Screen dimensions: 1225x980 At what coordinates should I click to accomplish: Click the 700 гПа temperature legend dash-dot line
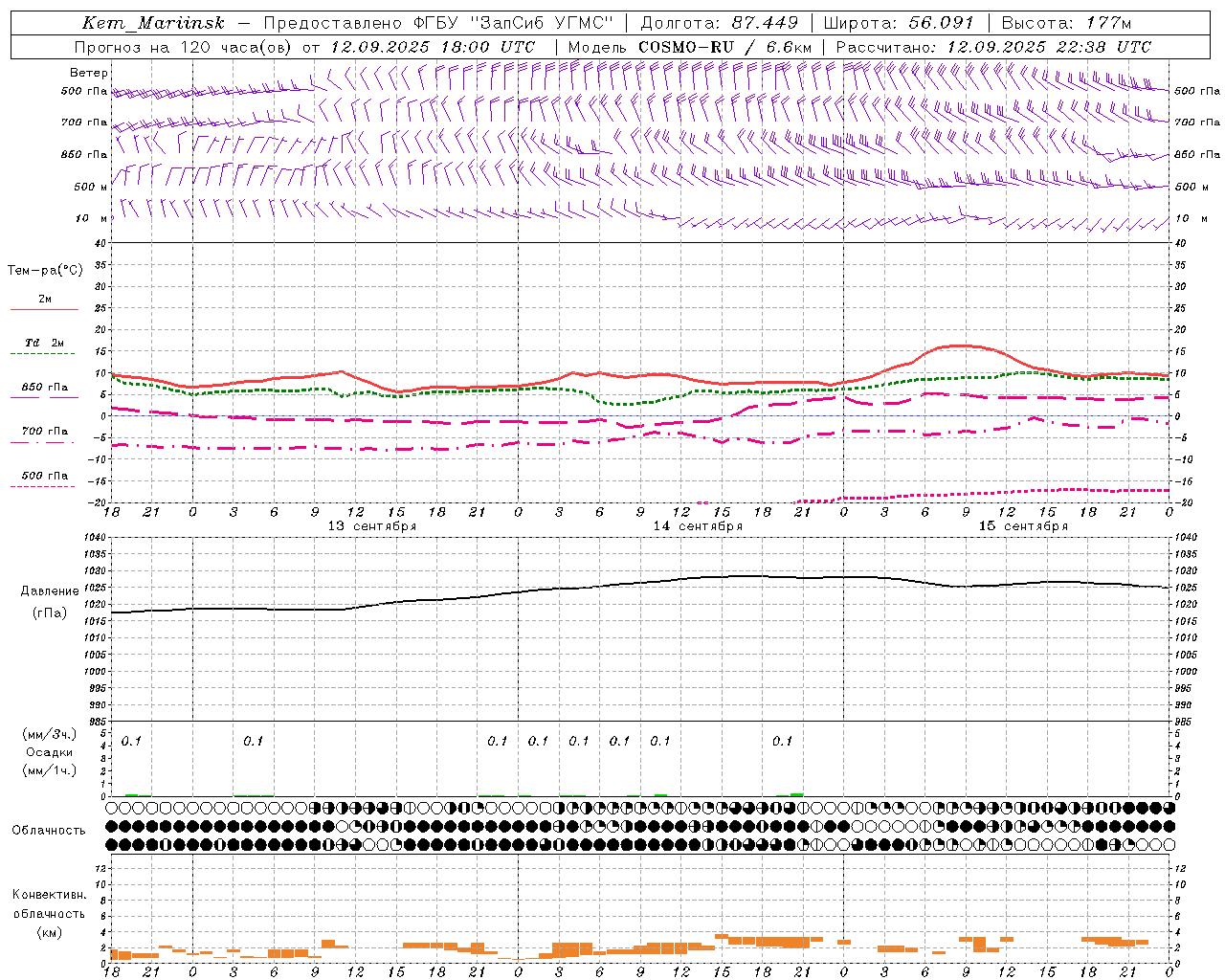(x=42, y=443)
